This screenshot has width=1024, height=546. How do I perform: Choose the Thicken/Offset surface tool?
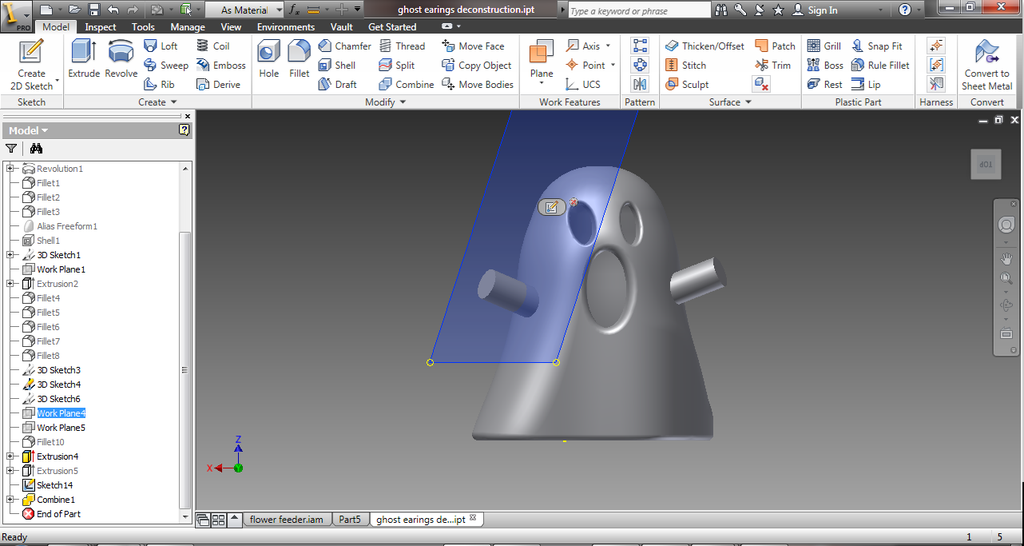pos(704,46)
